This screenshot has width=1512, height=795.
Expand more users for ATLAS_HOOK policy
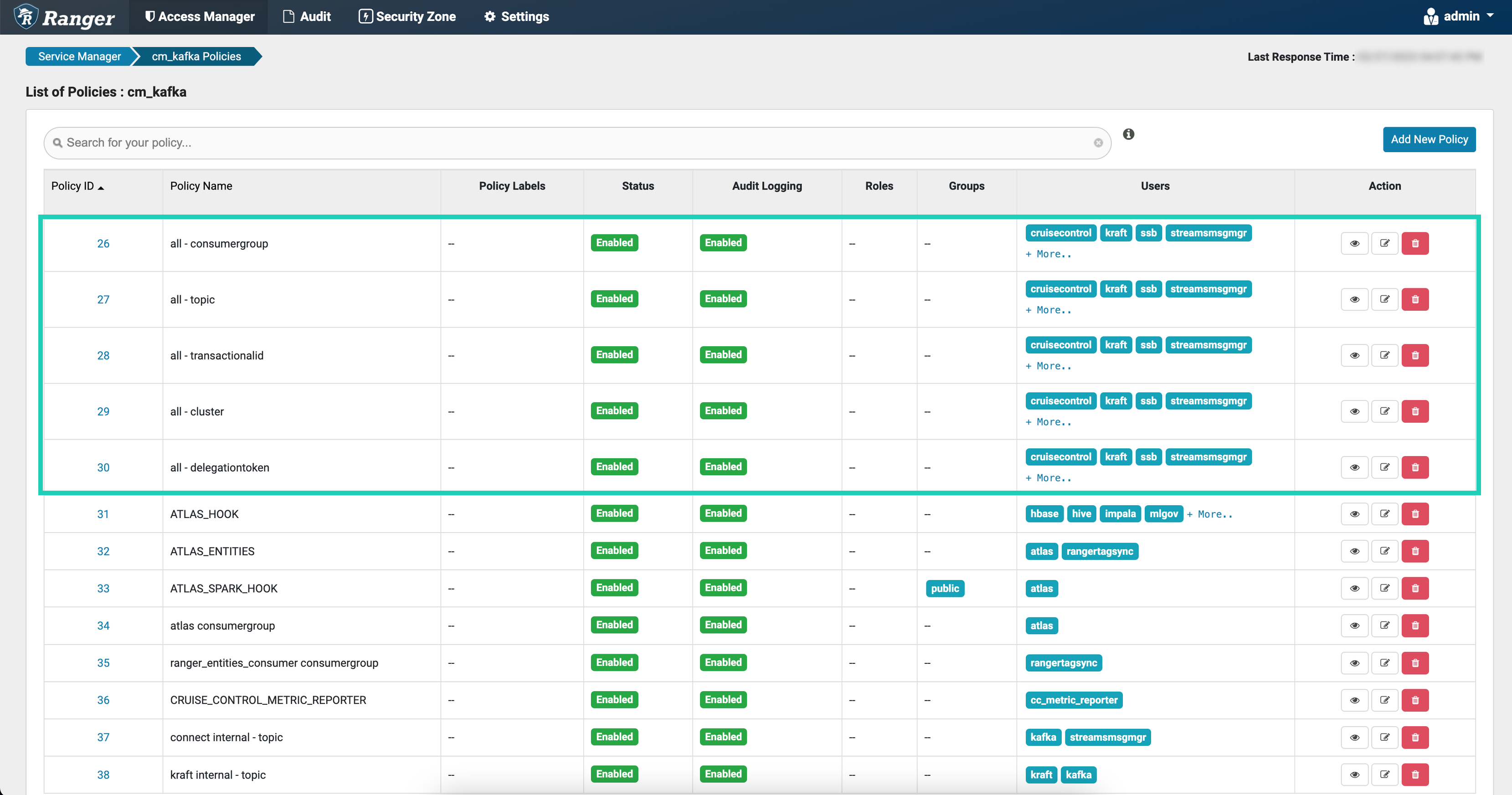pos(1209,514)
